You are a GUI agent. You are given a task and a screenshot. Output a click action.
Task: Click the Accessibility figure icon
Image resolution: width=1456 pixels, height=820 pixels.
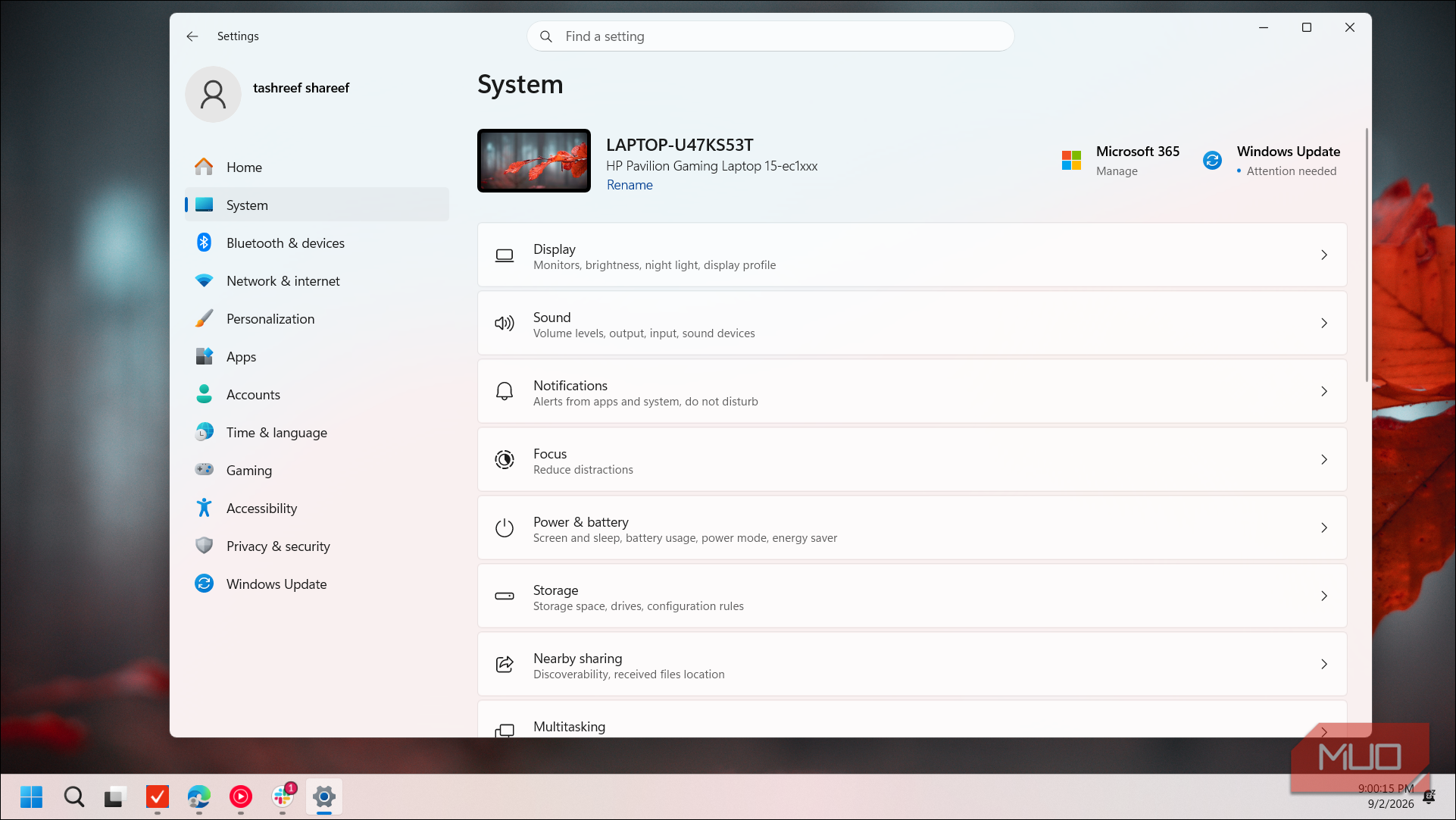click(x=204, y=508)
